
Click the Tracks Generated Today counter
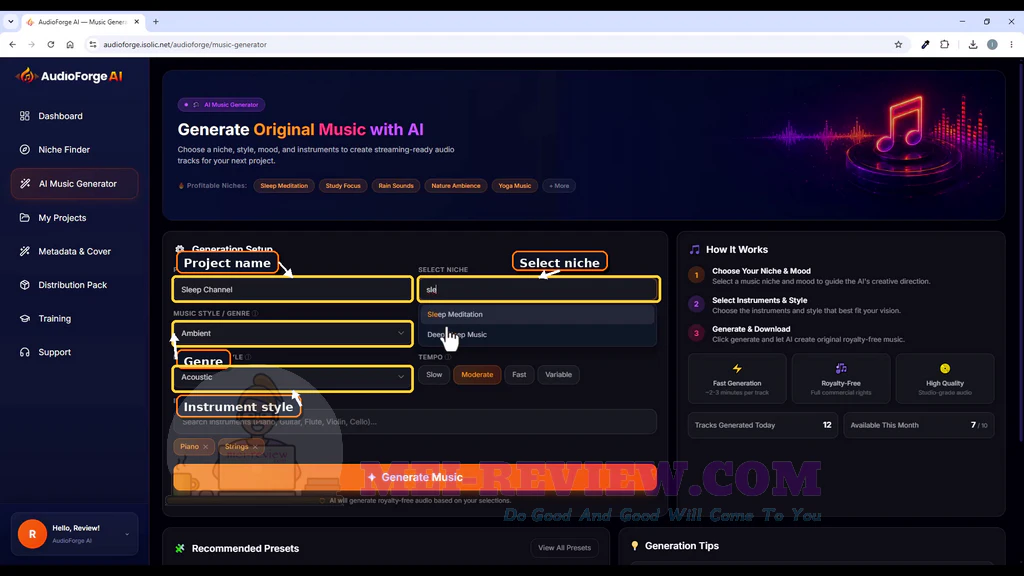(763, 425)
